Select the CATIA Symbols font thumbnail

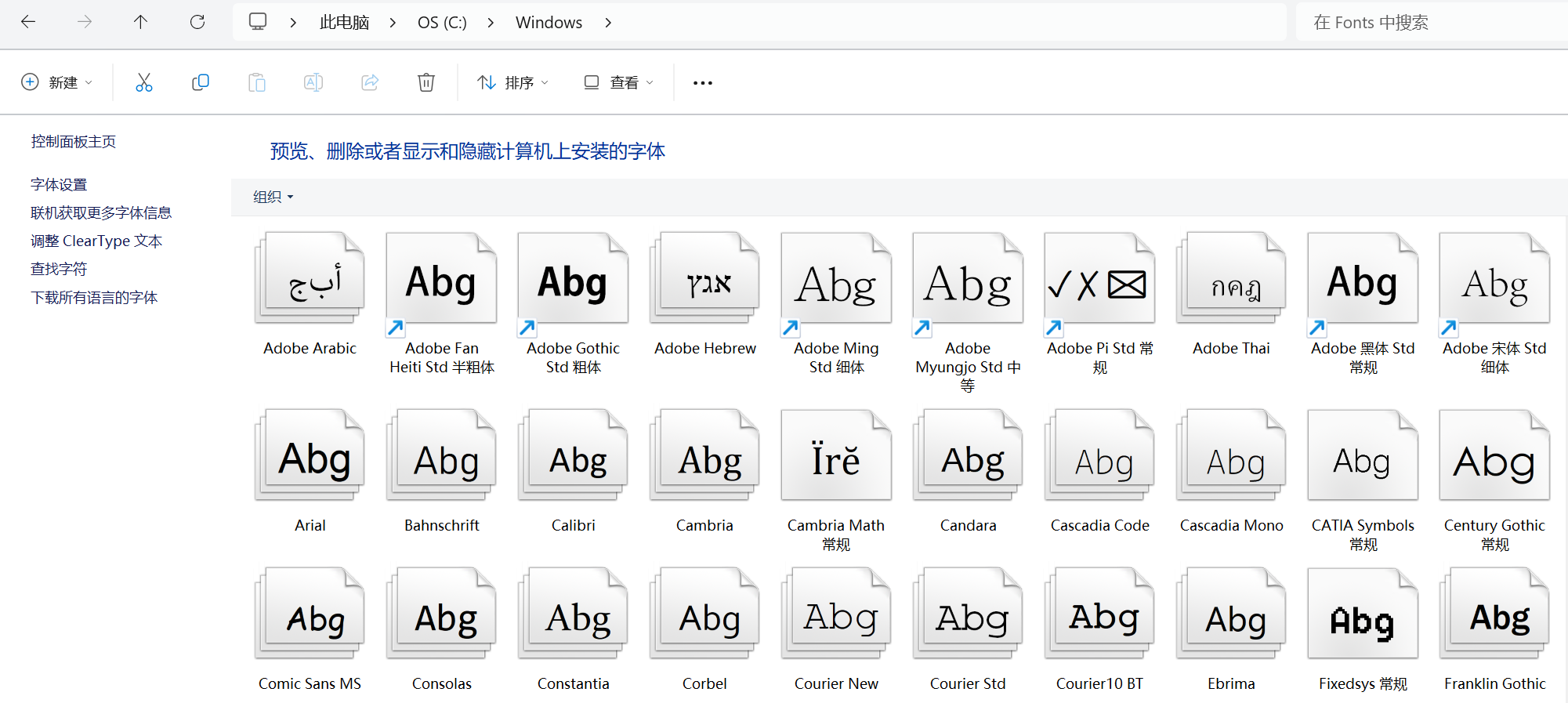(x=1363, y=455)
